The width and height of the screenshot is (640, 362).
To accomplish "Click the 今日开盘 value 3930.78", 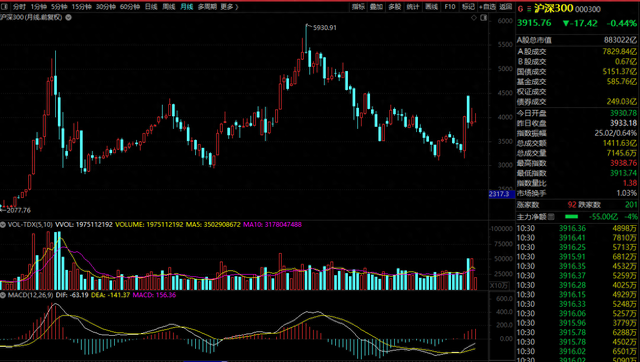I will click(623, 113).
